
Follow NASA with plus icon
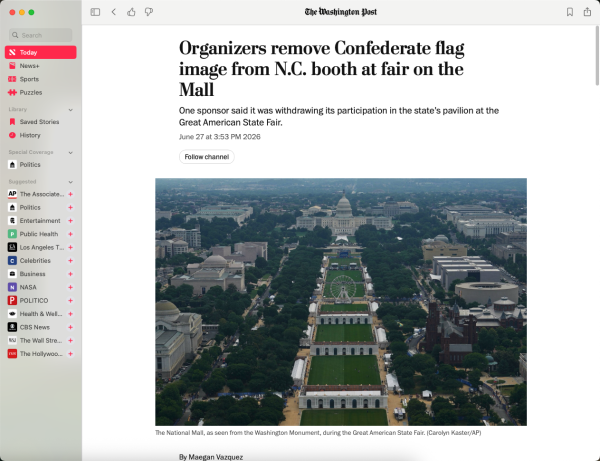[70, 287]
